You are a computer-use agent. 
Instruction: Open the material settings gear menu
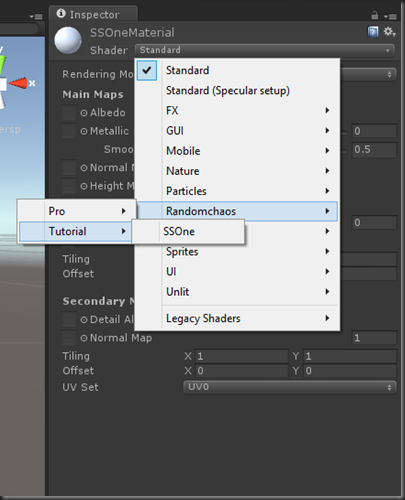389,32
